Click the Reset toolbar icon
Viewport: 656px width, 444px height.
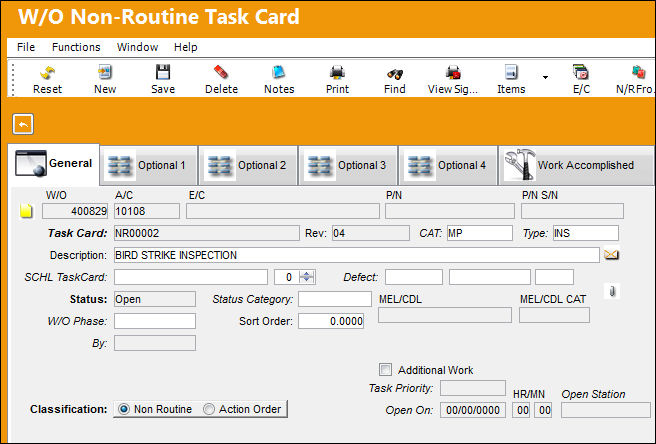[x=47, y=79]
